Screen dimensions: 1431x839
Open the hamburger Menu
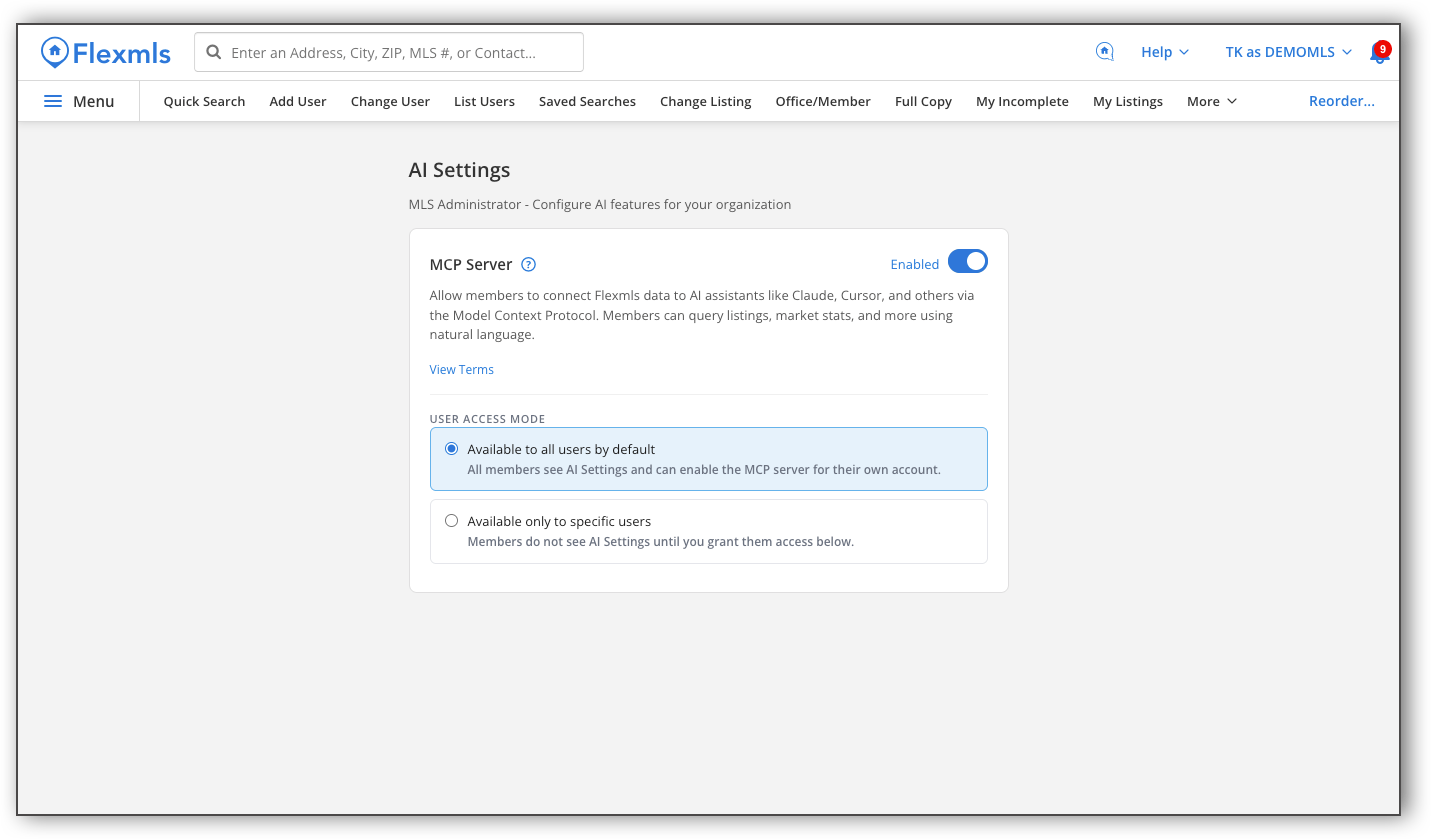(x=79, y=101)
